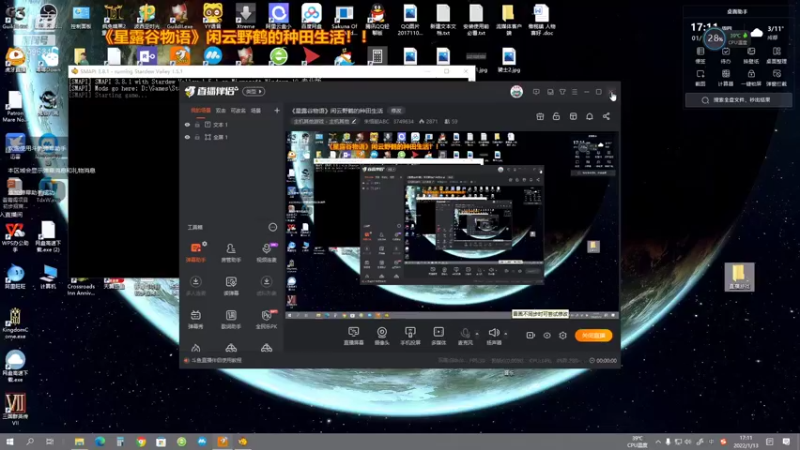Open the inbox icon in the title bar

pyautogui.click(x=550, y=92)
